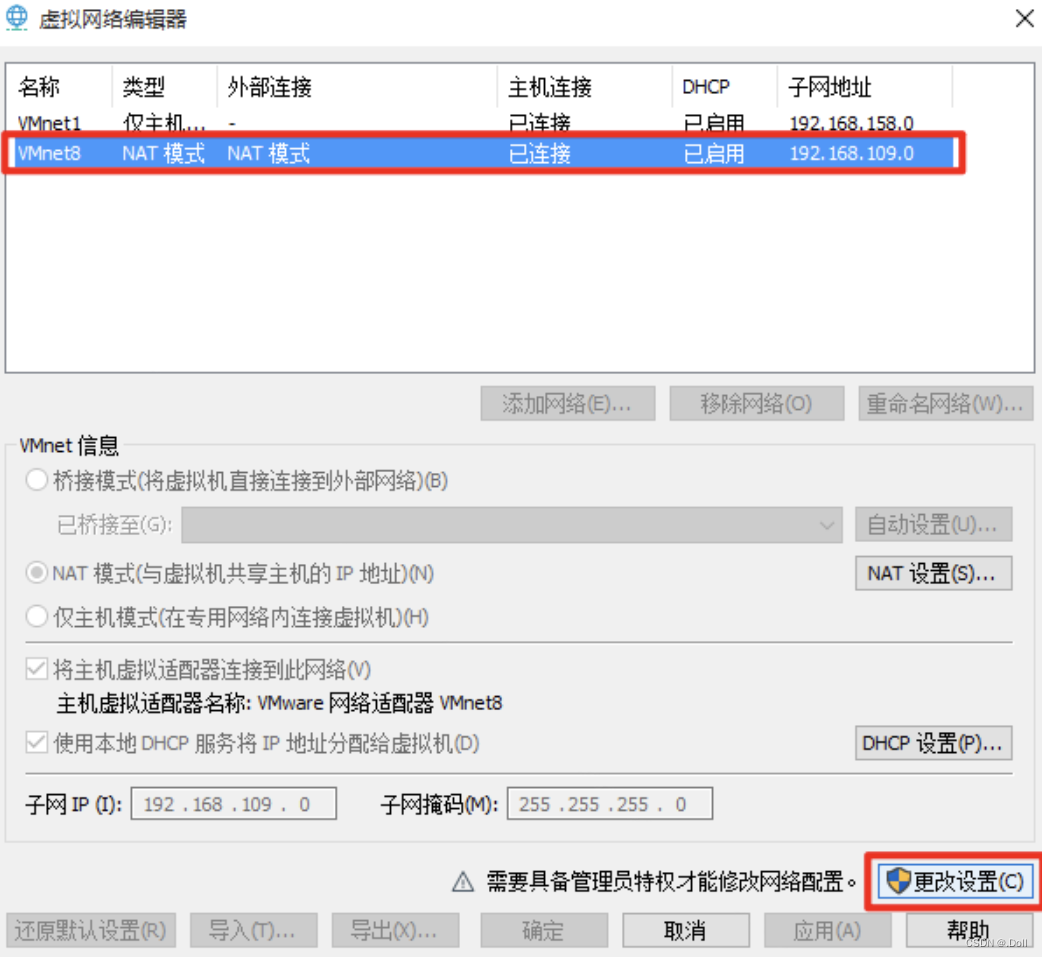The image size is (1042, 957).
Task: Click the Subnet IP (子网 IP) input field
Action: (234, 804)
